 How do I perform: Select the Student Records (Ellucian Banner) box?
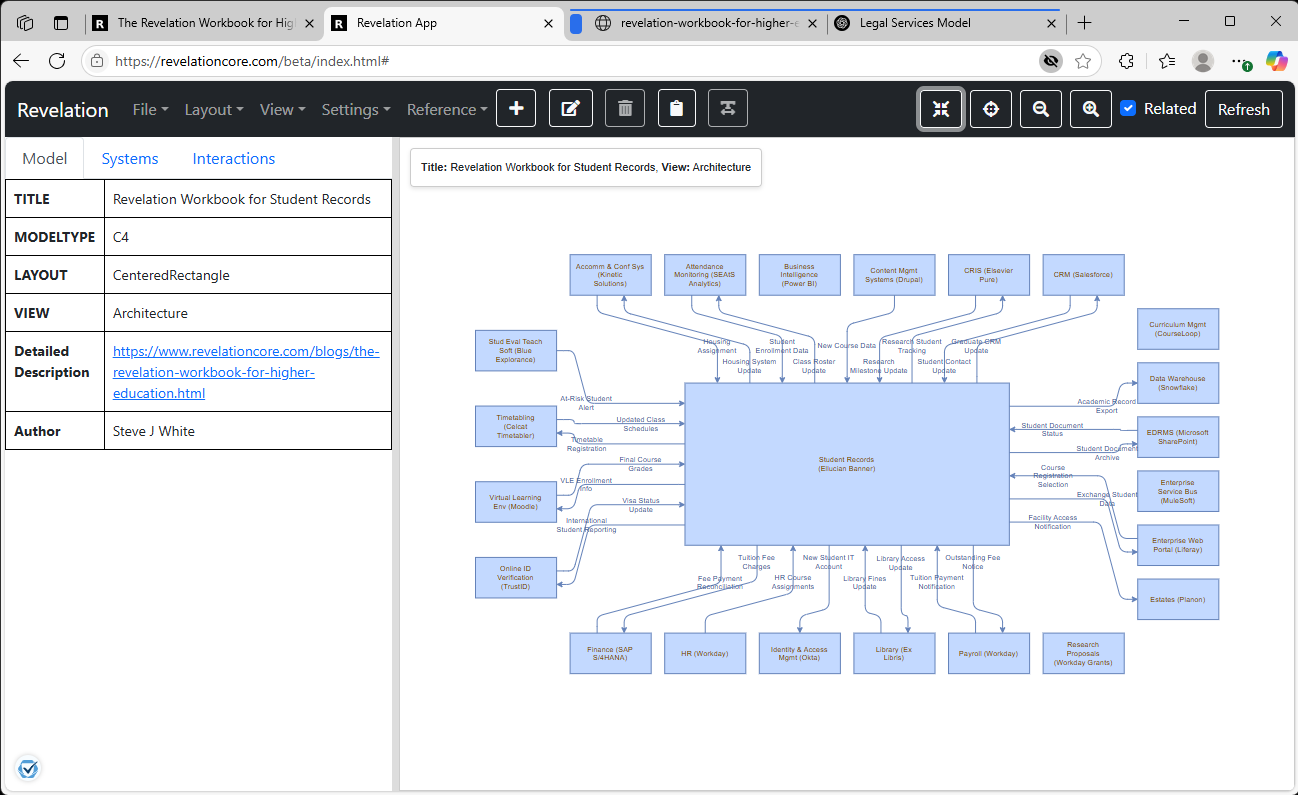(847, 462)
